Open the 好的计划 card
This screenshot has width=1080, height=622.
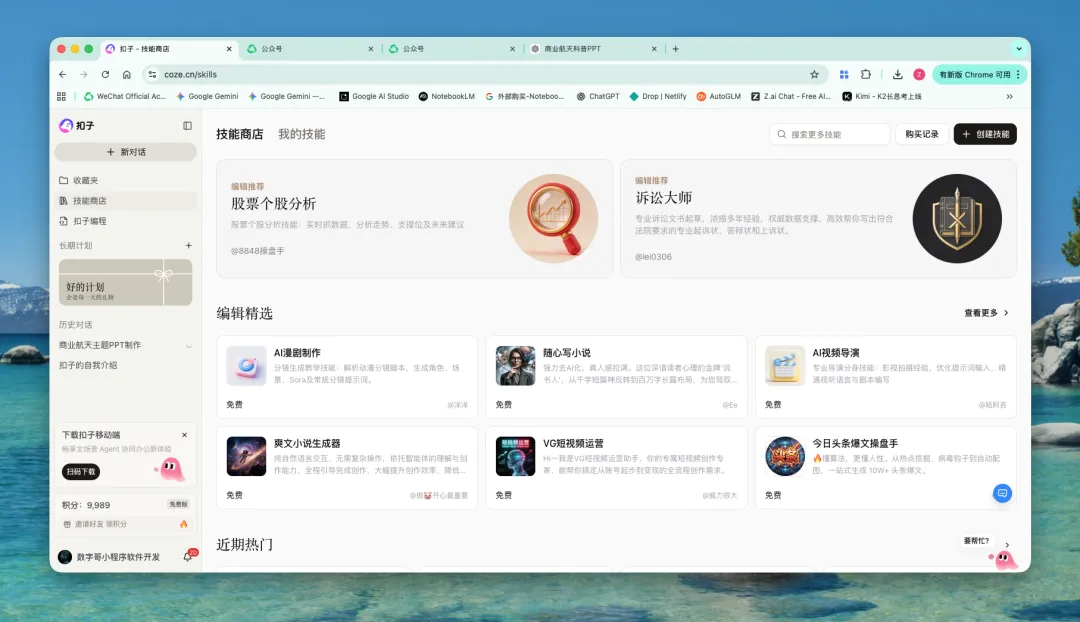click(x=125, y=282)
